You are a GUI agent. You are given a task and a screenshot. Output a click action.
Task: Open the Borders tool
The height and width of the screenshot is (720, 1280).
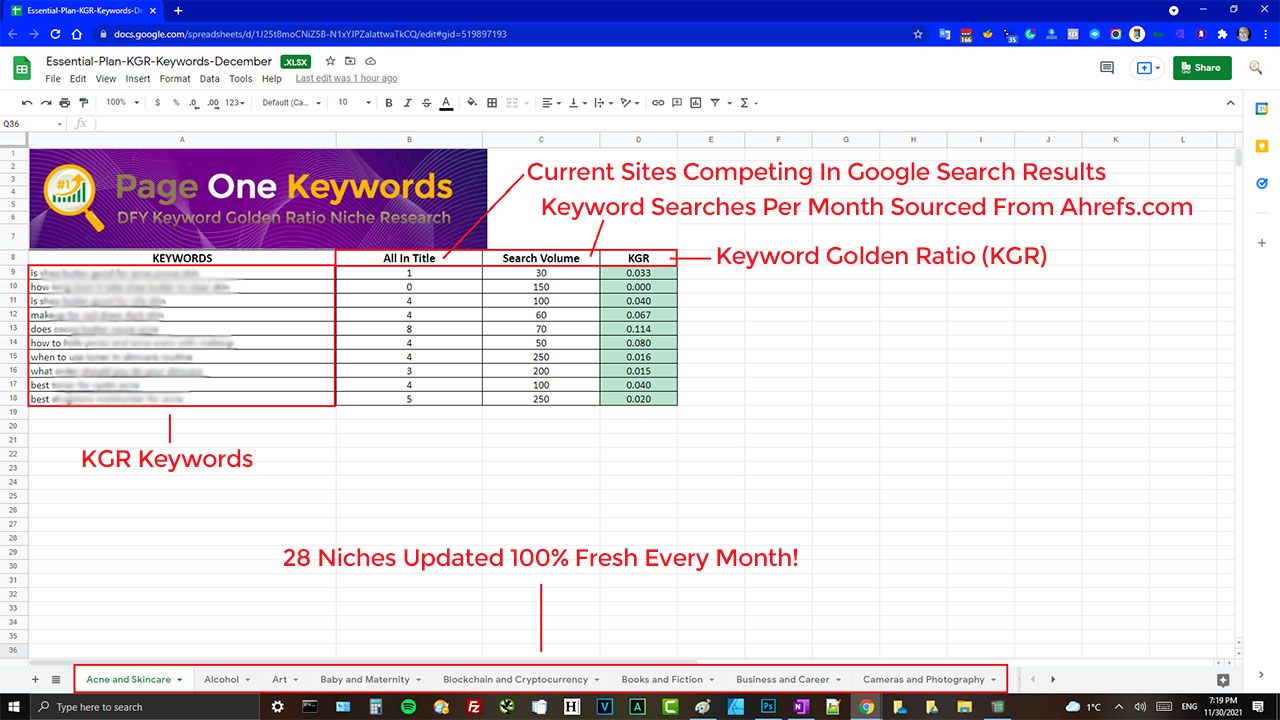point(492,103)
